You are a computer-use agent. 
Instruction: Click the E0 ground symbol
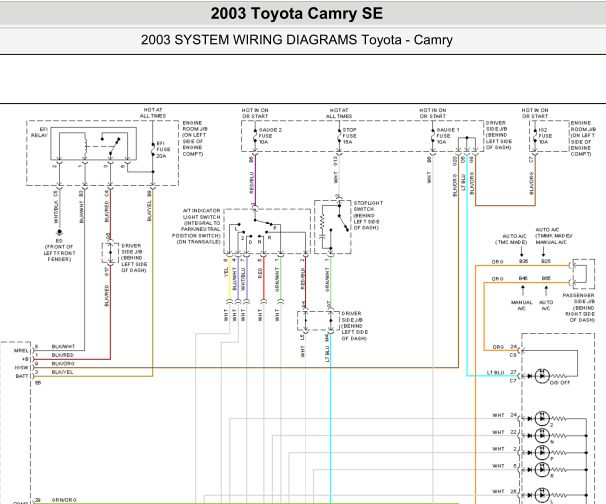[x=59, y=233]
